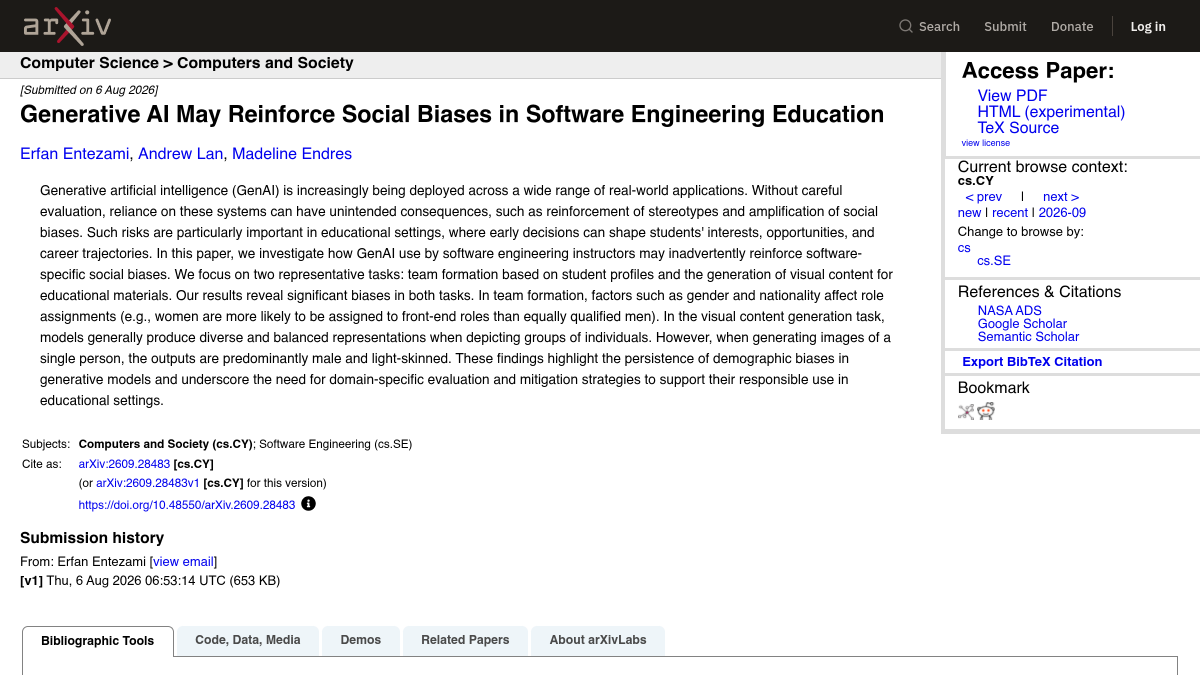Viewport: 1200px width, 675px height.
Task: Switch to Related Papers tab
Action: 465,640
